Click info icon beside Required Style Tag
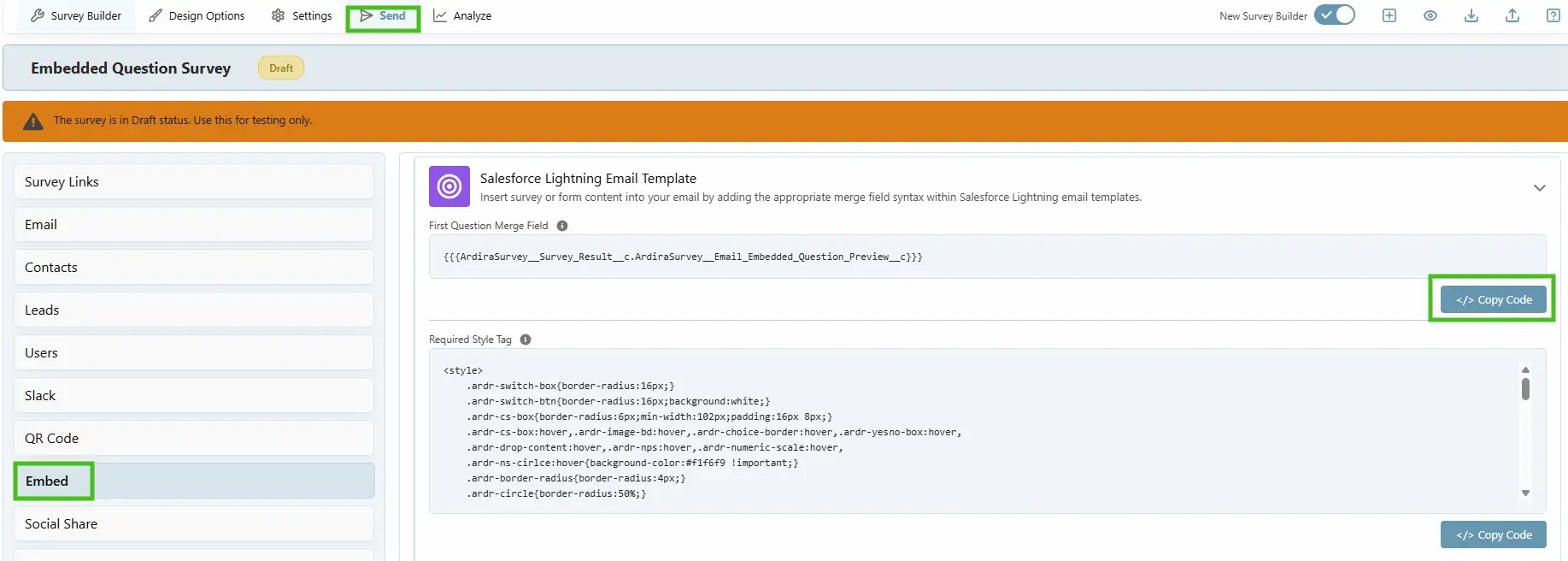 pos(526,340)
